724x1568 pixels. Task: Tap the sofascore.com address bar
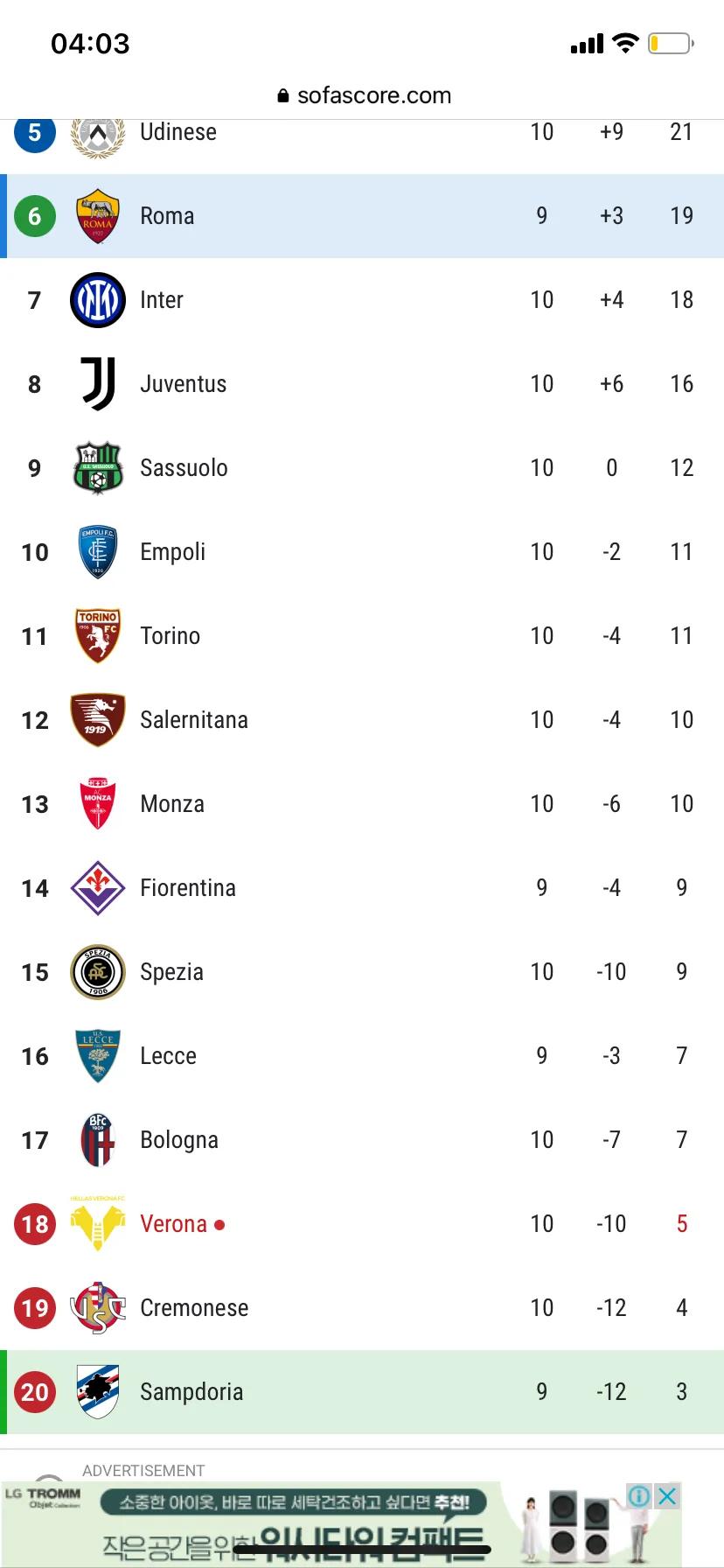(x=364, y=95)
